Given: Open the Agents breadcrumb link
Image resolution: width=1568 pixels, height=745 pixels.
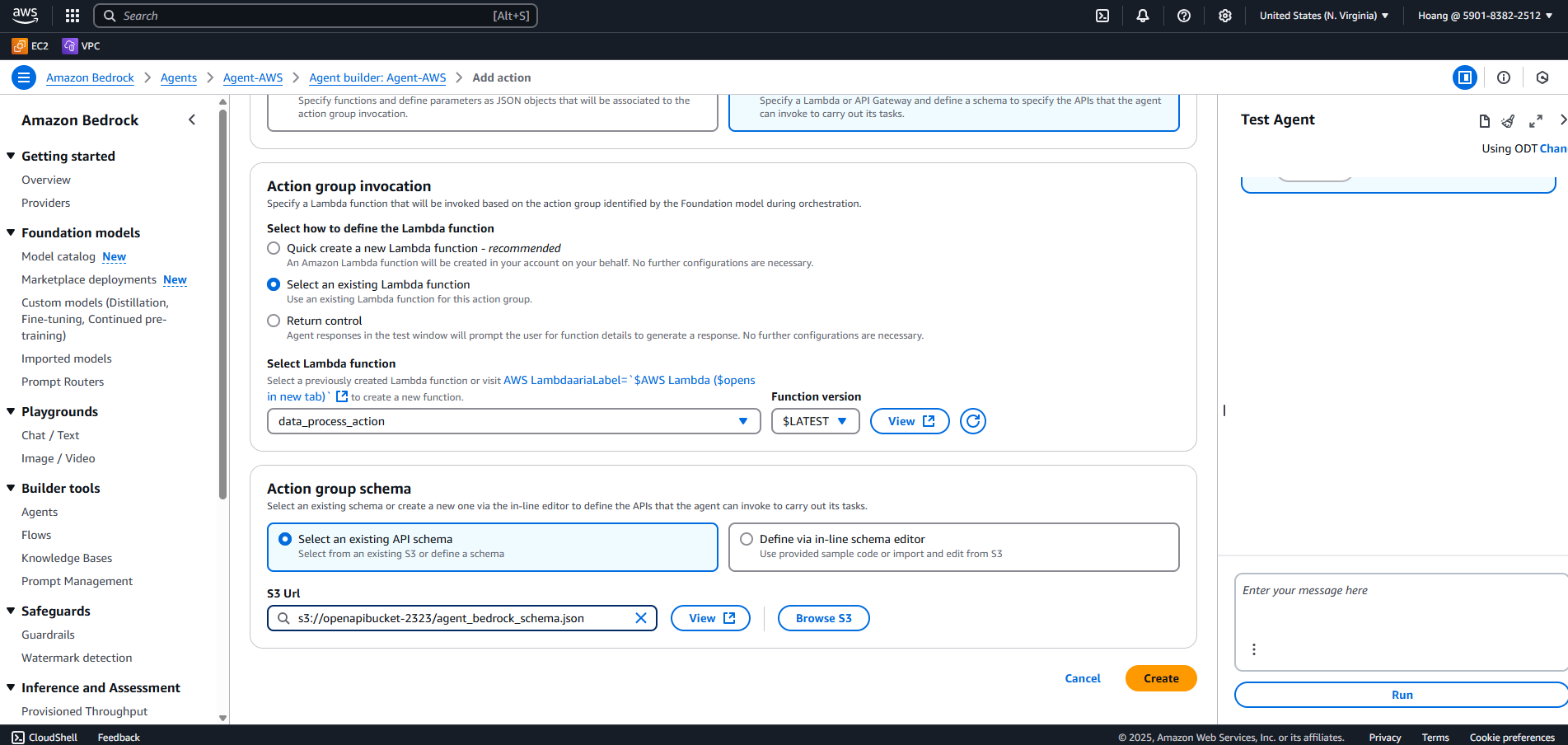Looking at the screenshot, I should 179,77.
